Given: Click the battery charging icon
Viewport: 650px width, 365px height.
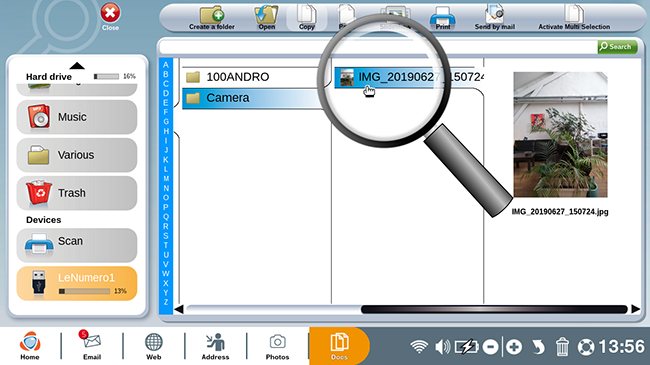Looking at the screenshot, I should tap(467, 346).
